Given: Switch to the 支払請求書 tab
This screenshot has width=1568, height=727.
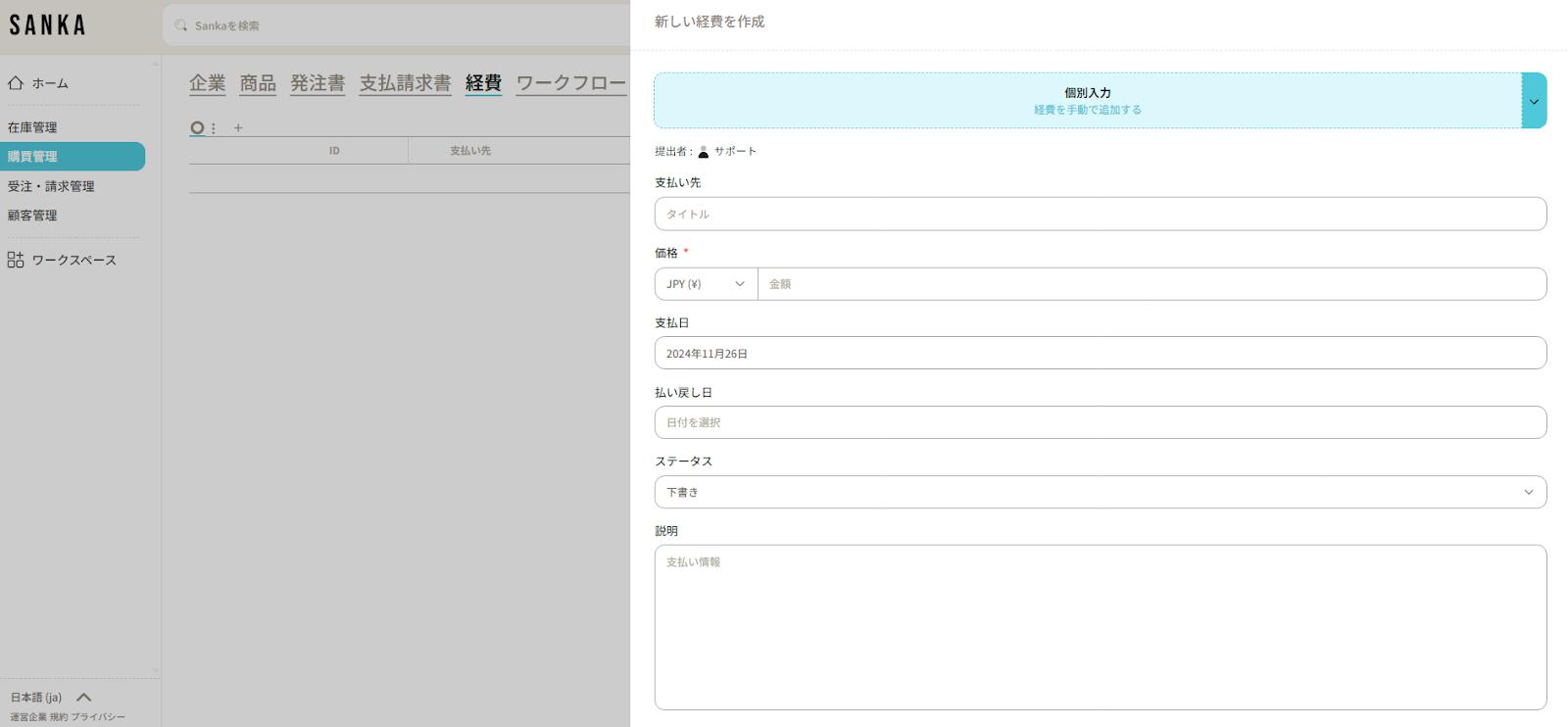Looking at the screenshot, I should pyautogui.click(x=405, y=83).
